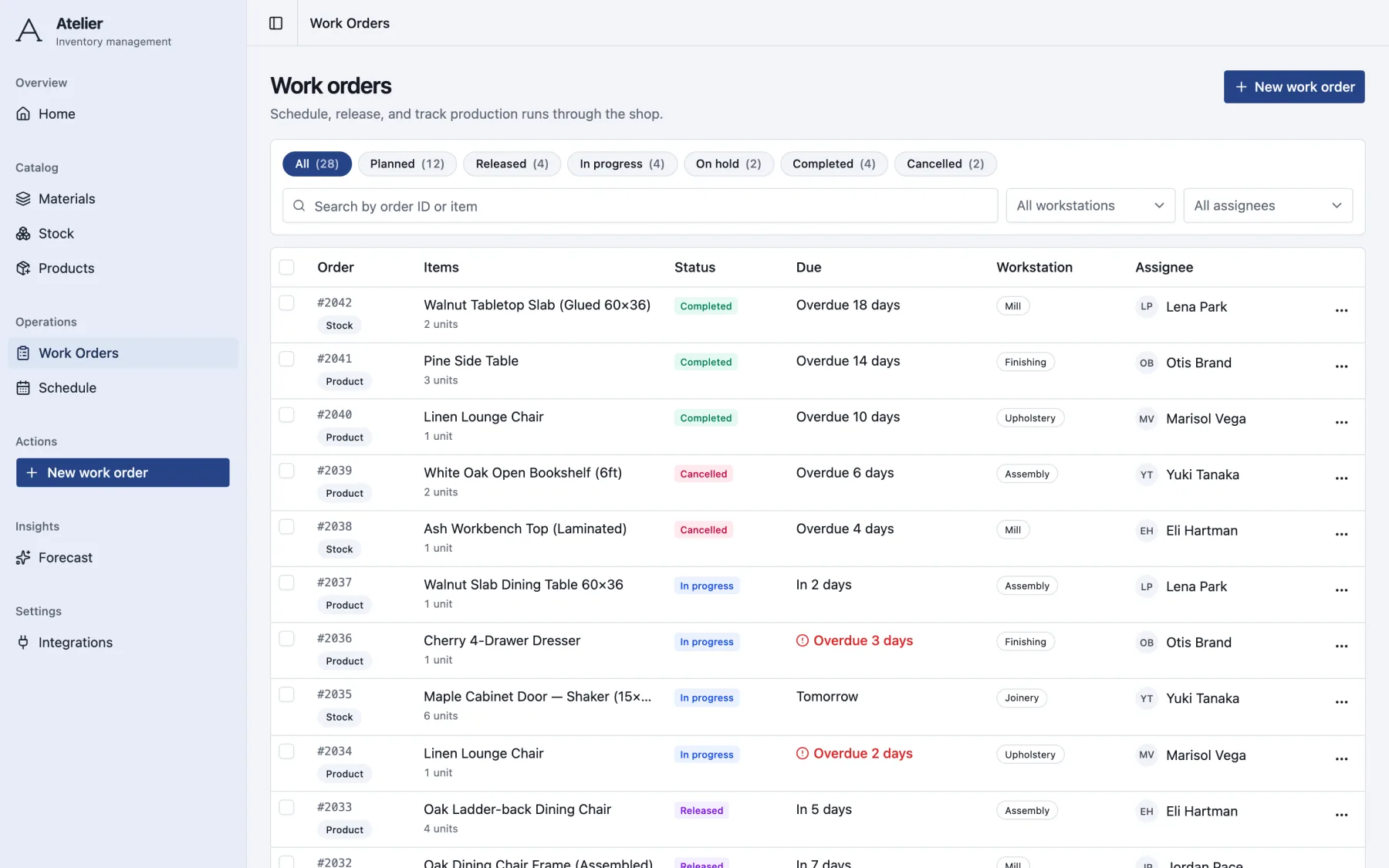The image size is (1389, 868).
Task: Filter by Planned (12) orders
Action: coord(407,164)
